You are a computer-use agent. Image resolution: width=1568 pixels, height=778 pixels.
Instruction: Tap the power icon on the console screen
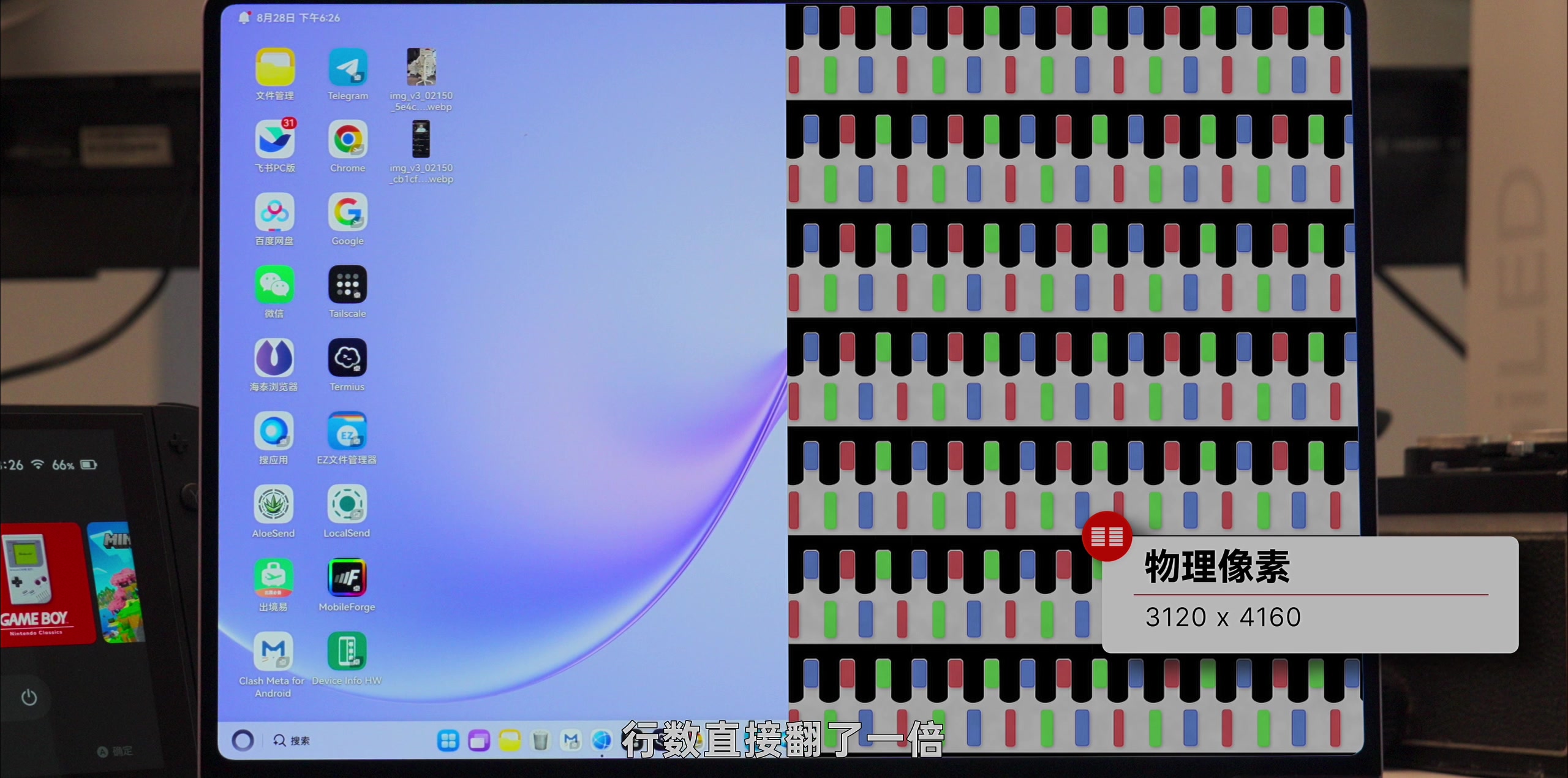(x=29, y=697)
